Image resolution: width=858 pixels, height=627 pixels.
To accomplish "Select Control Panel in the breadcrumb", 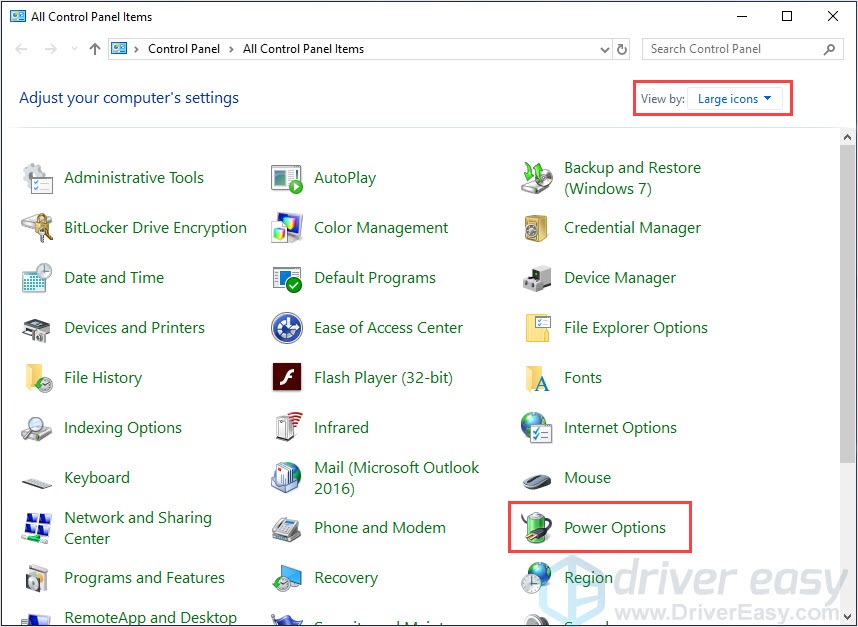I will click(x=184, y=49).
